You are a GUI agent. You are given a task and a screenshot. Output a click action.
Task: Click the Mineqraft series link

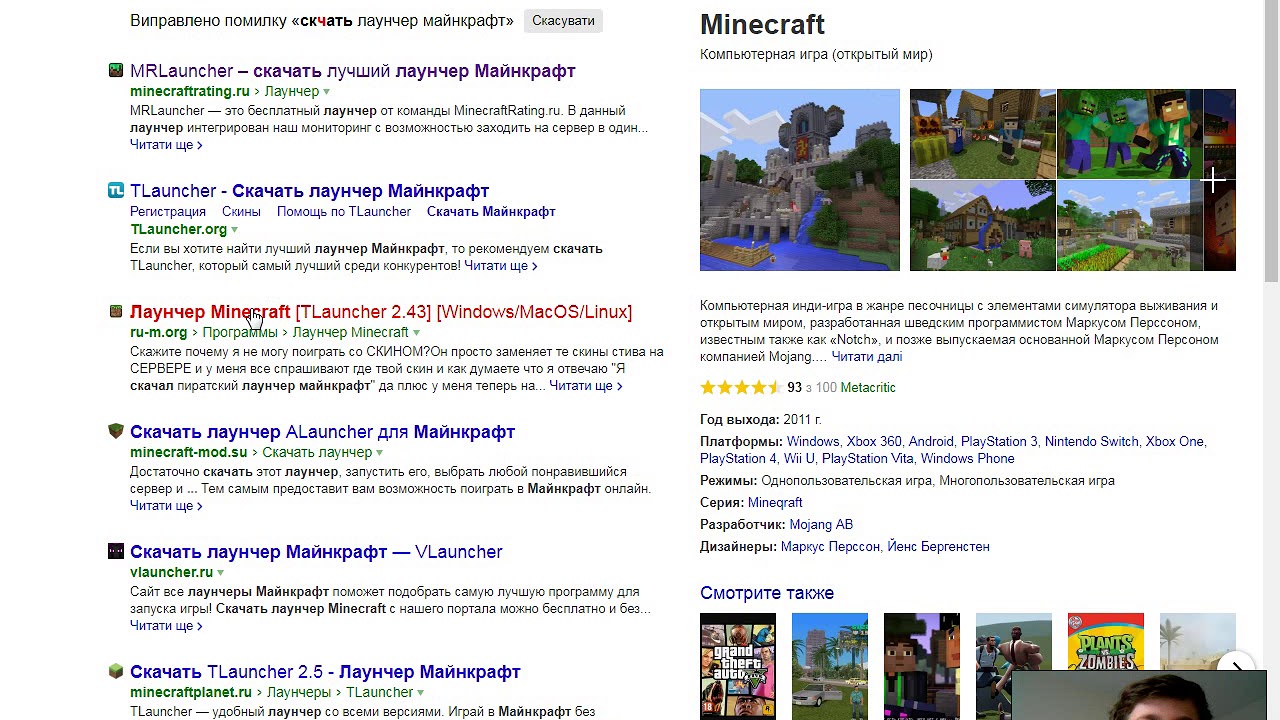point(775,503)
